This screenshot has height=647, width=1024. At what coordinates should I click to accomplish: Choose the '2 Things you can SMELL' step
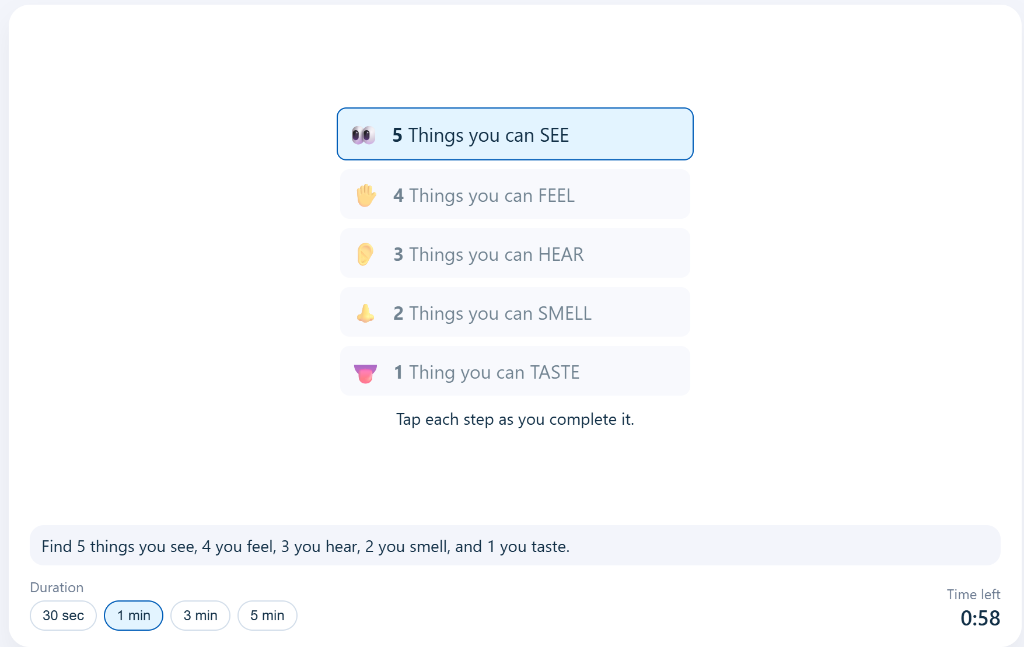point(515,313)
